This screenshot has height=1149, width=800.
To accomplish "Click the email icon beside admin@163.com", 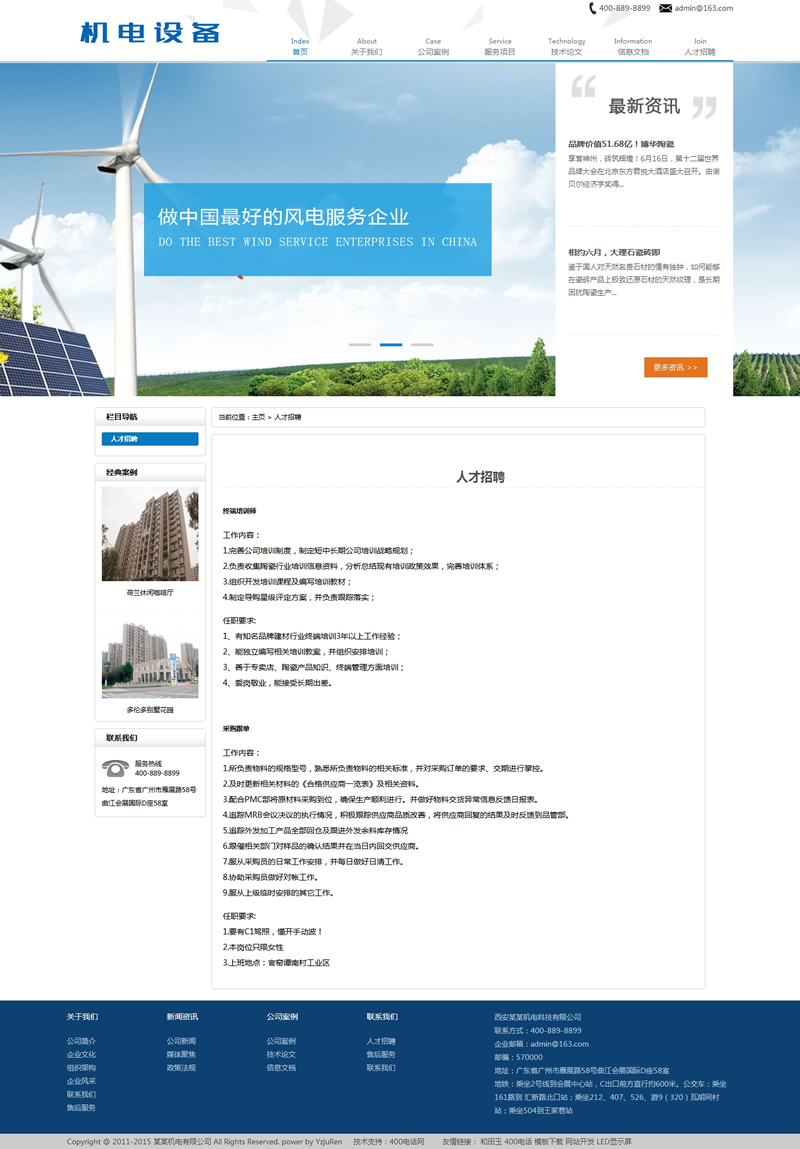I will (668, 8).
